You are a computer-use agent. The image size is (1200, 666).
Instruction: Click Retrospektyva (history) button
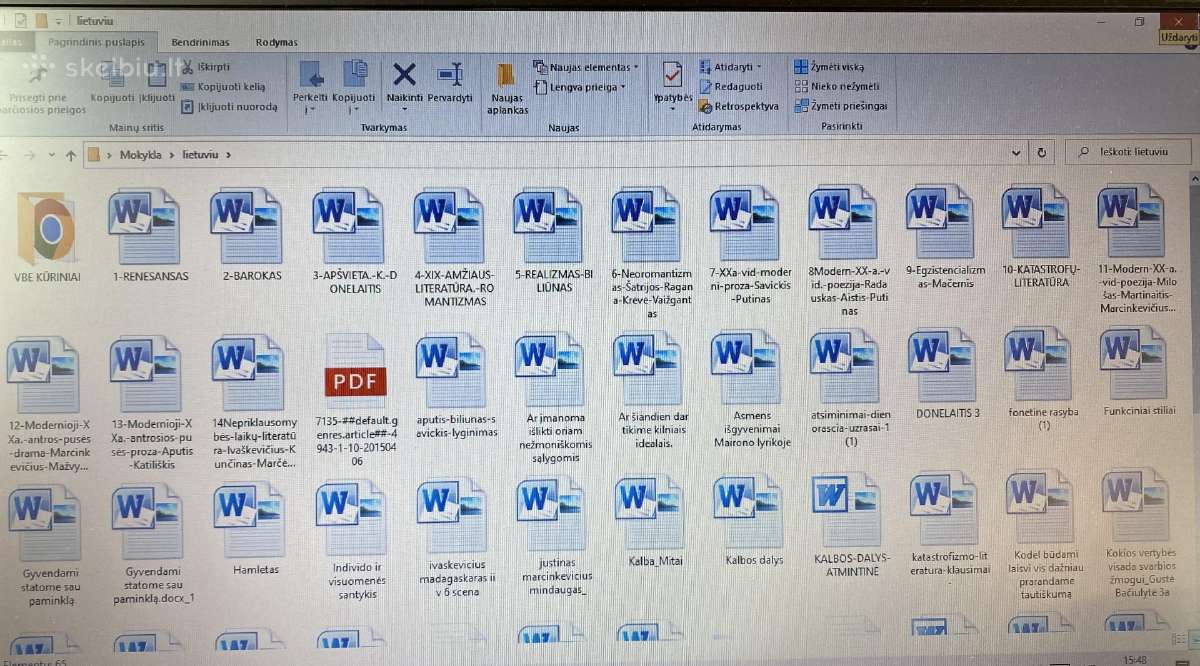click(x=738, y=106)
